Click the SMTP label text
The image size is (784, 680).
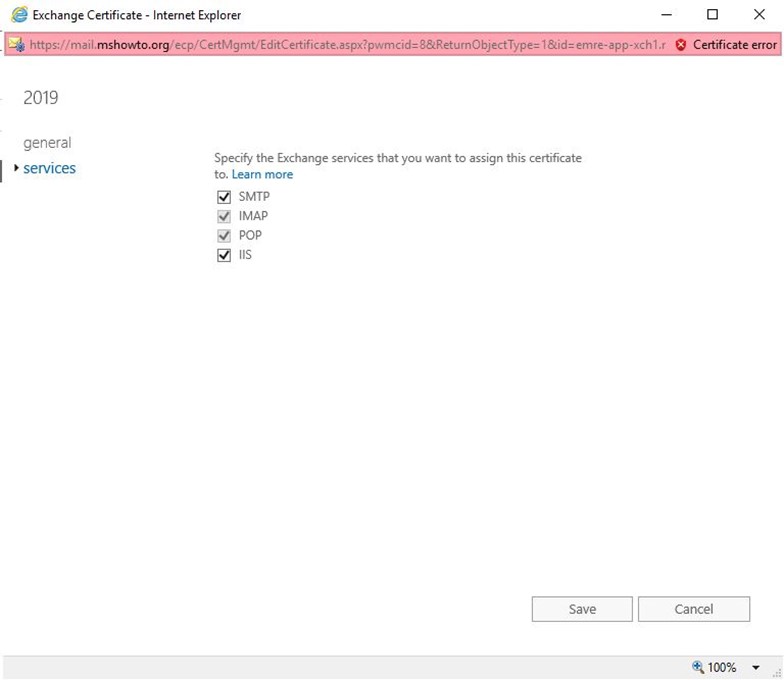(x=254, y=196)
